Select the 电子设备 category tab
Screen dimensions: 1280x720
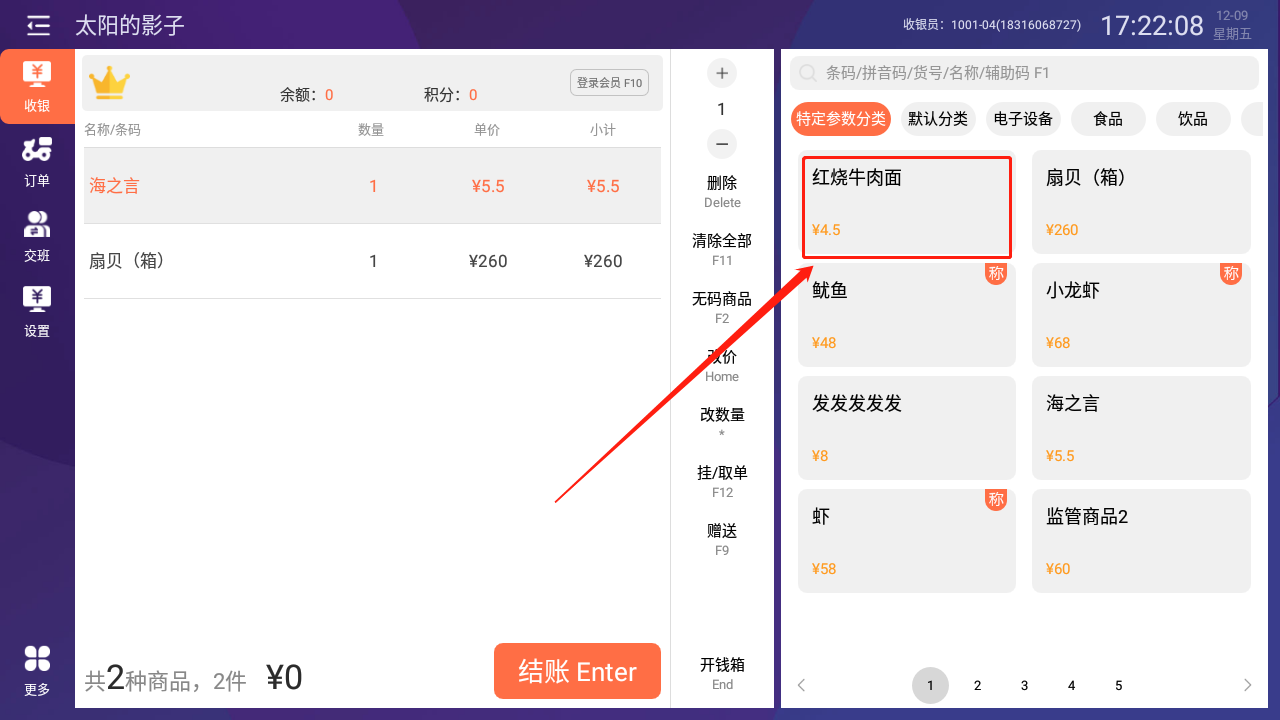1023,119
